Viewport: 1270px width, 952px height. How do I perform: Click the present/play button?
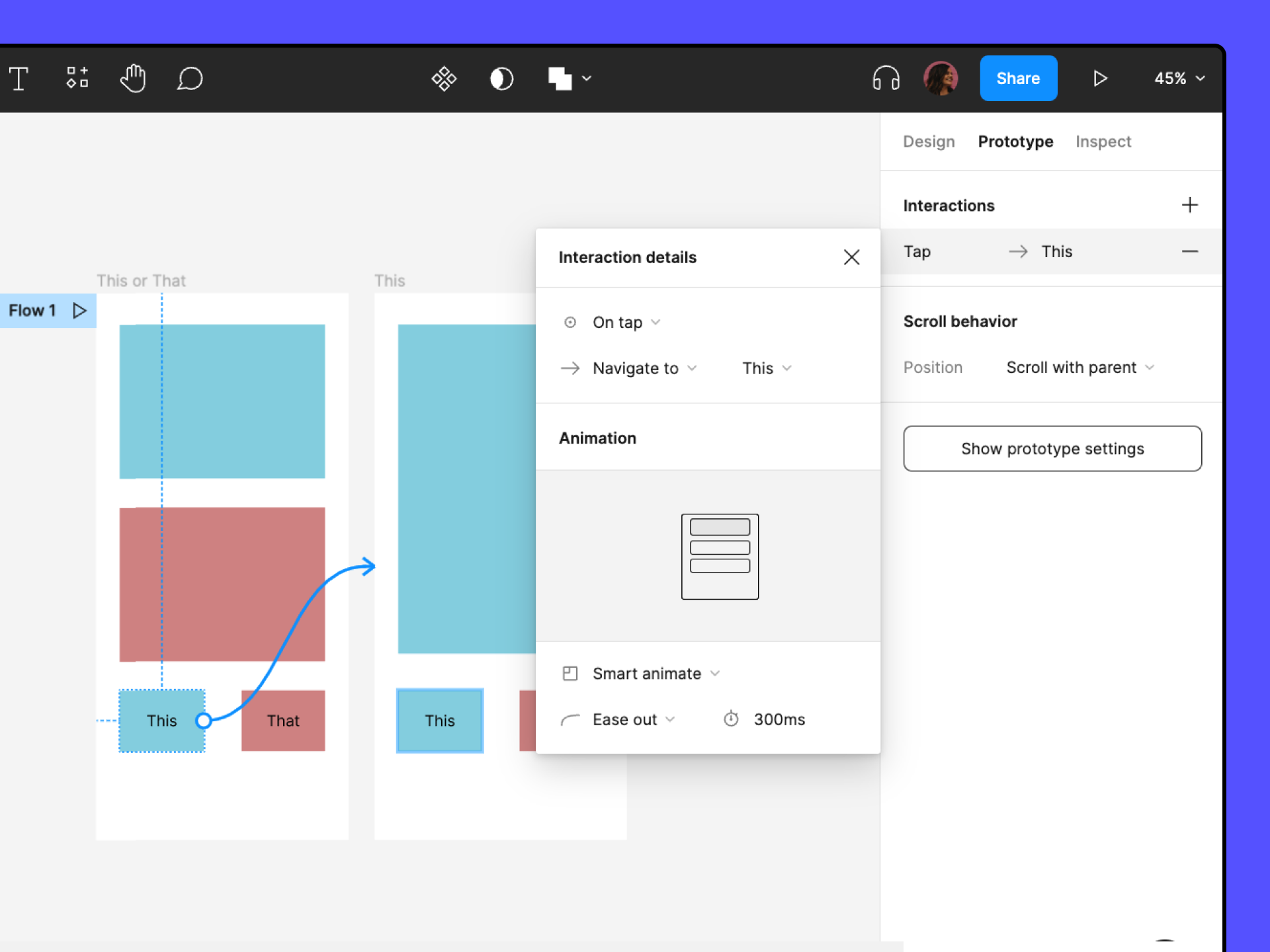tap(1100, 79)
